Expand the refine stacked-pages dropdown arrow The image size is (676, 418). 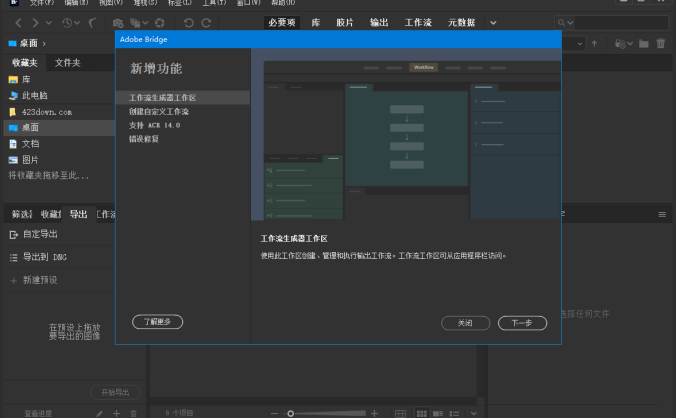click(145, 23)
